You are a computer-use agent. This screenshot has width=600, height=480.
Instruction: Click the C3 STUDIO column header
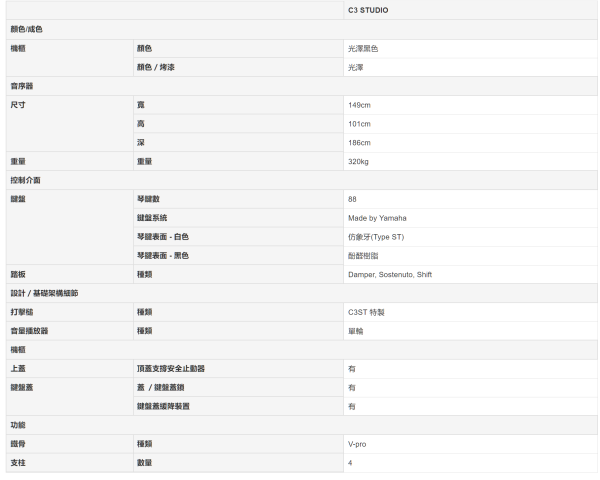(368, 11)
